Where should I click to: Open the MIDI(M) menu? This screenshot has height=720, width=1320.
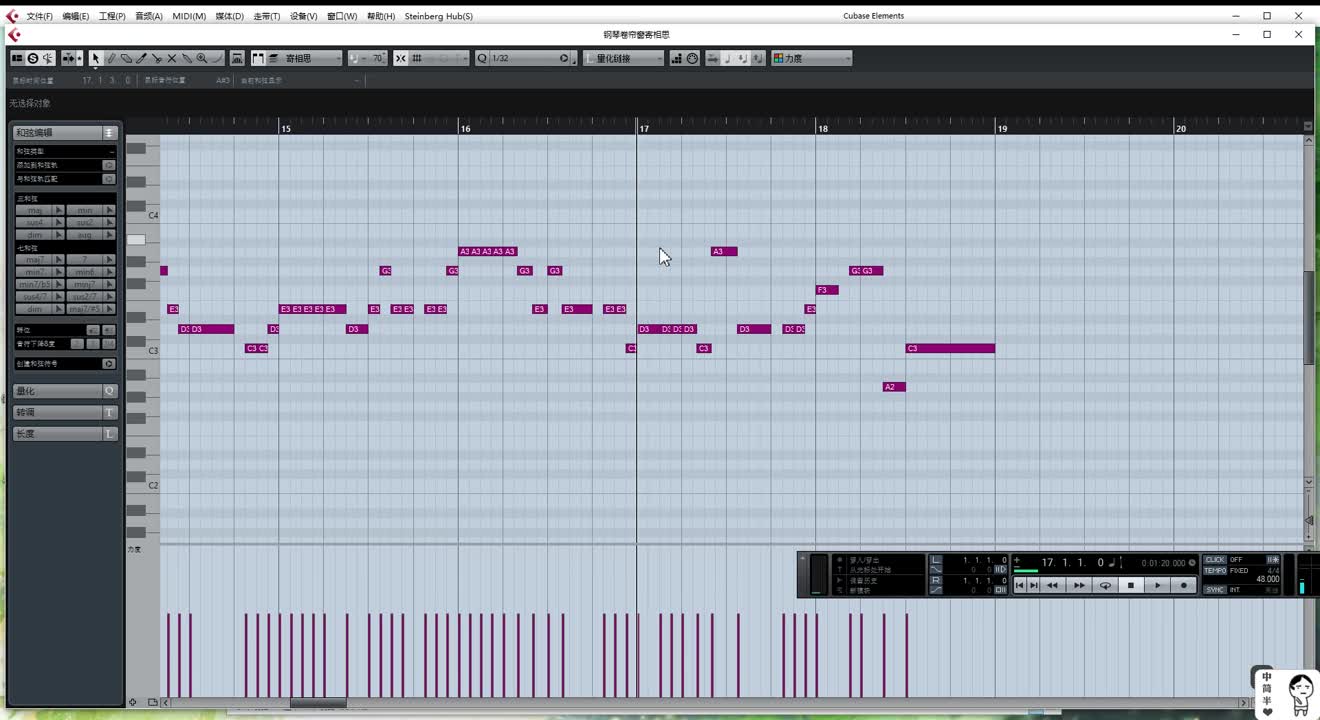pos(189,16)
